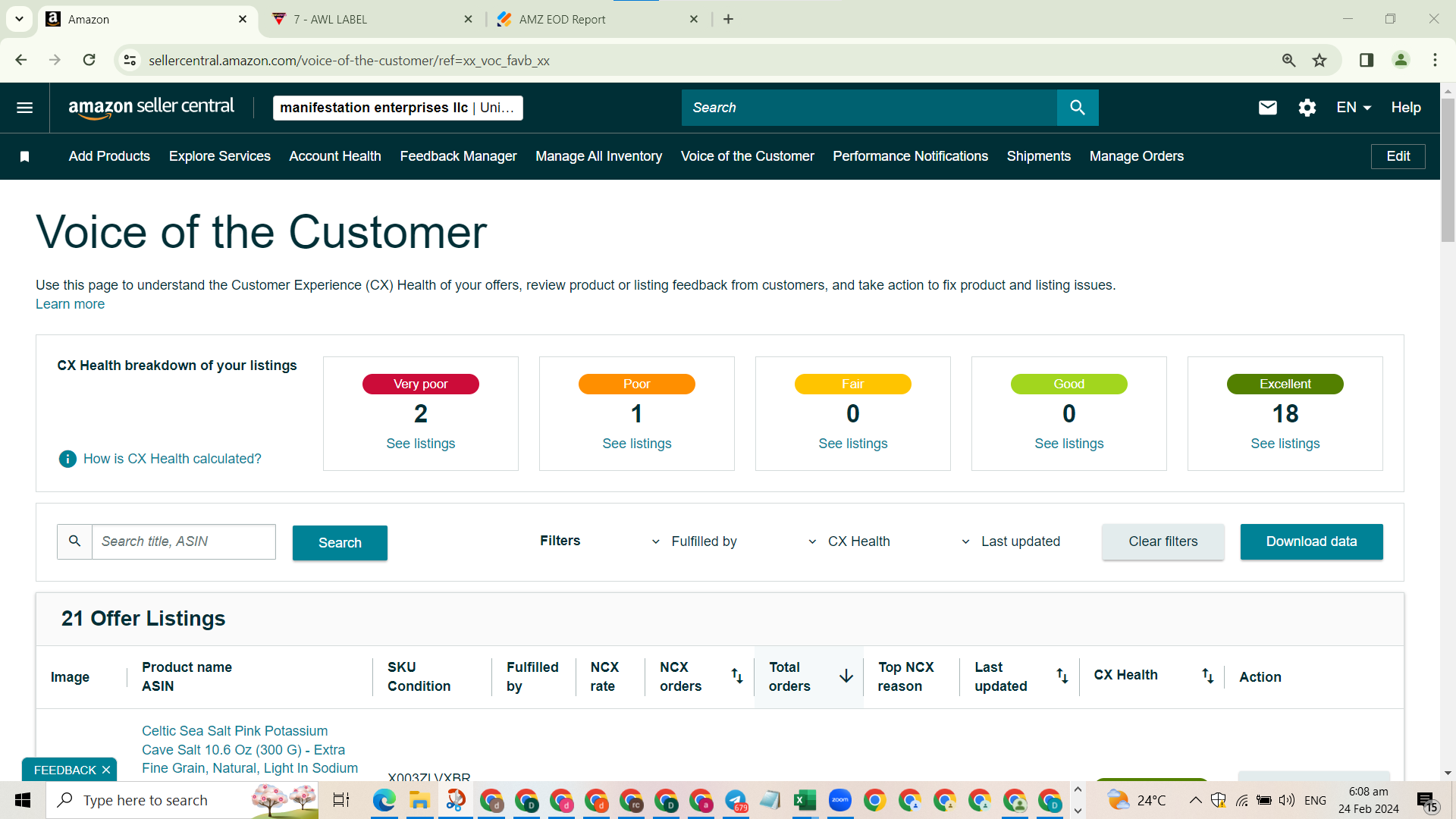
Task: Expand the Fulfilled by filter
Action: pos(694,541)
